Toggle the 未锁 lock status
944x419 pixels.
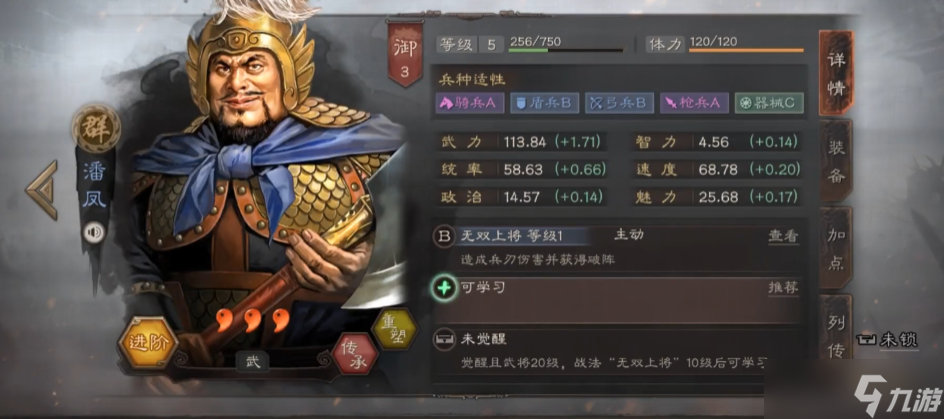point(887,340)
